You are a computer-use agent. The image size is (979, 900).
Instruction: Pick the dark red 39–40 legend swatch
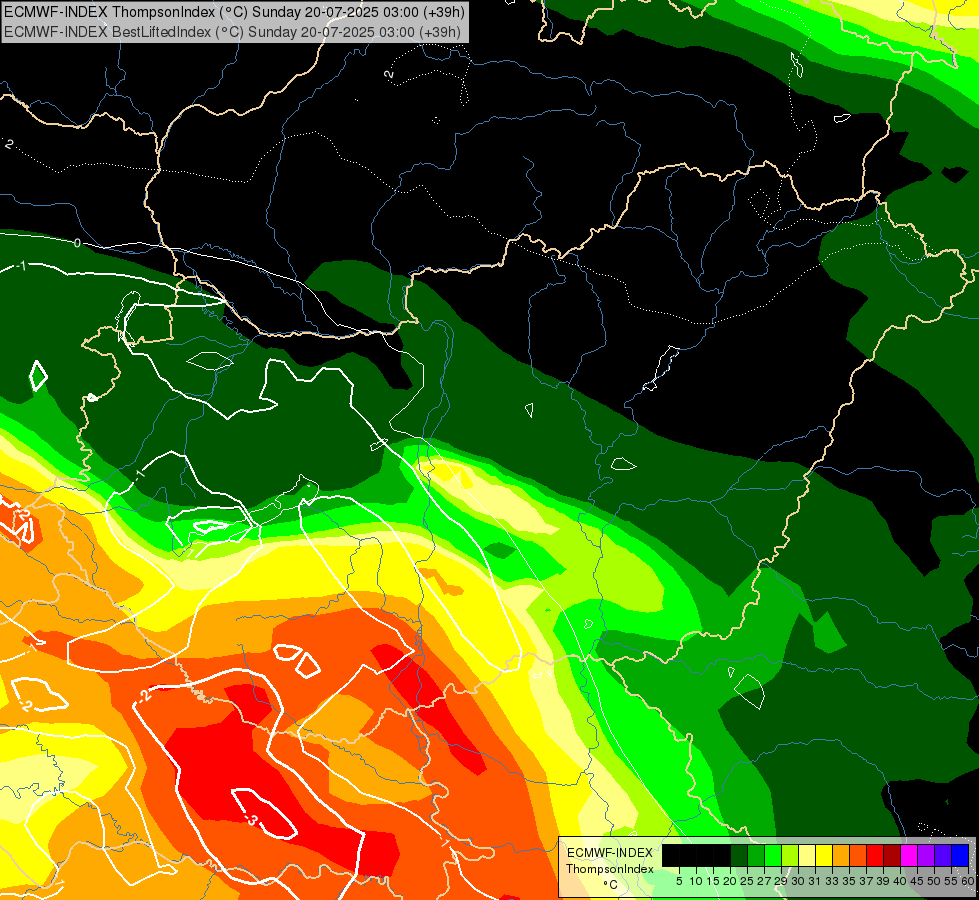(892, 855)
